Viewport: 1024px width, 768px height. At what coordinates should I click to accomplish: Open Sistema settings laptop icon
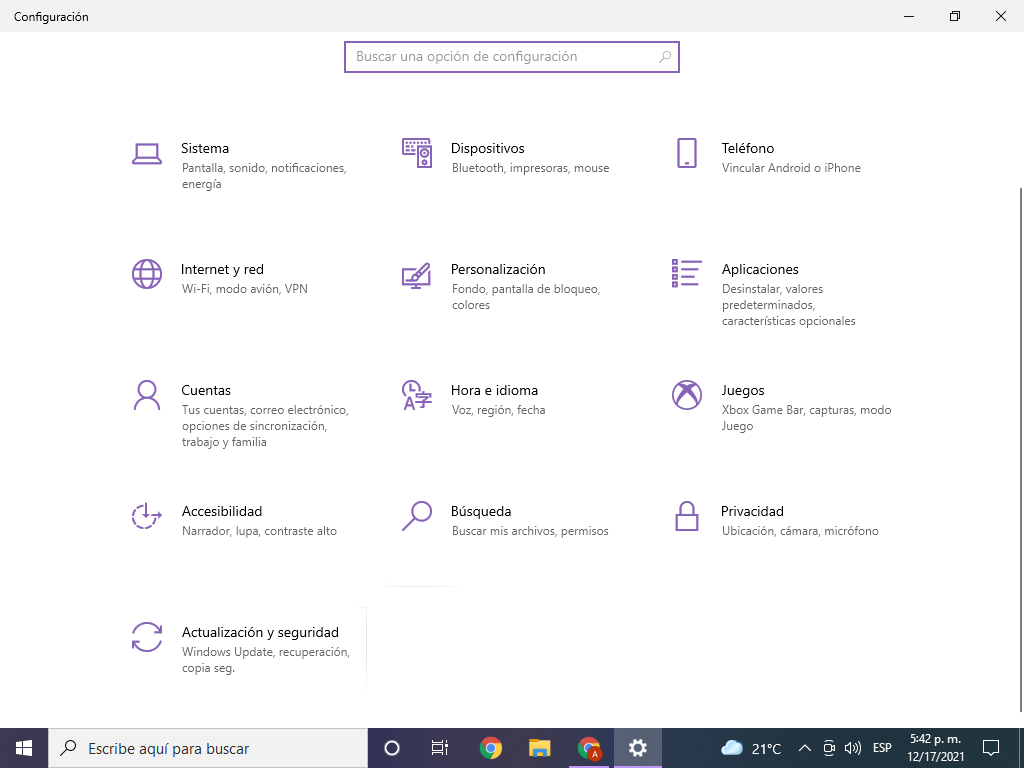(x=147, y=154)
